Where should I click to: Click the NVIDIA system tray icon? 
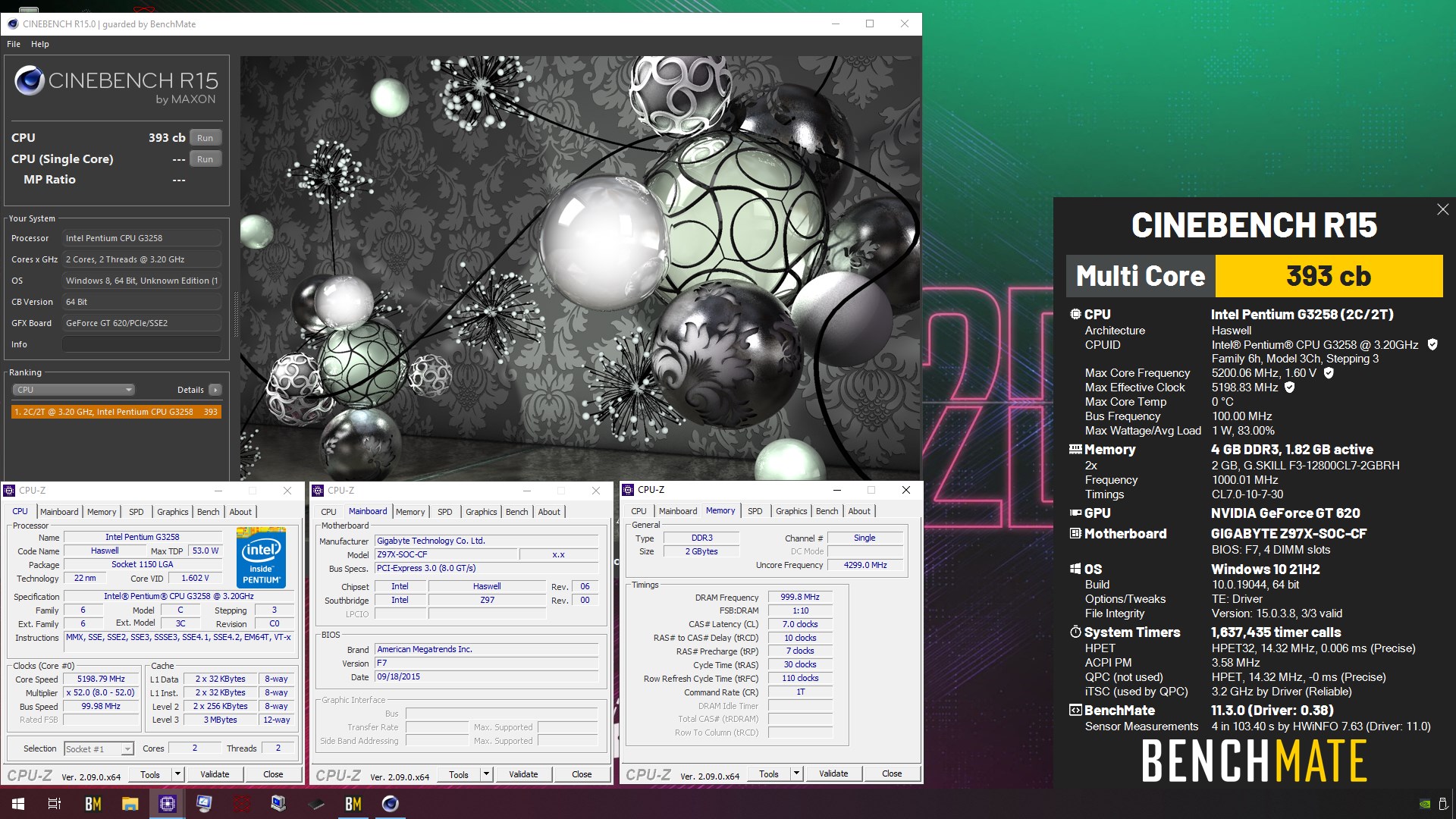[1425, 804]
